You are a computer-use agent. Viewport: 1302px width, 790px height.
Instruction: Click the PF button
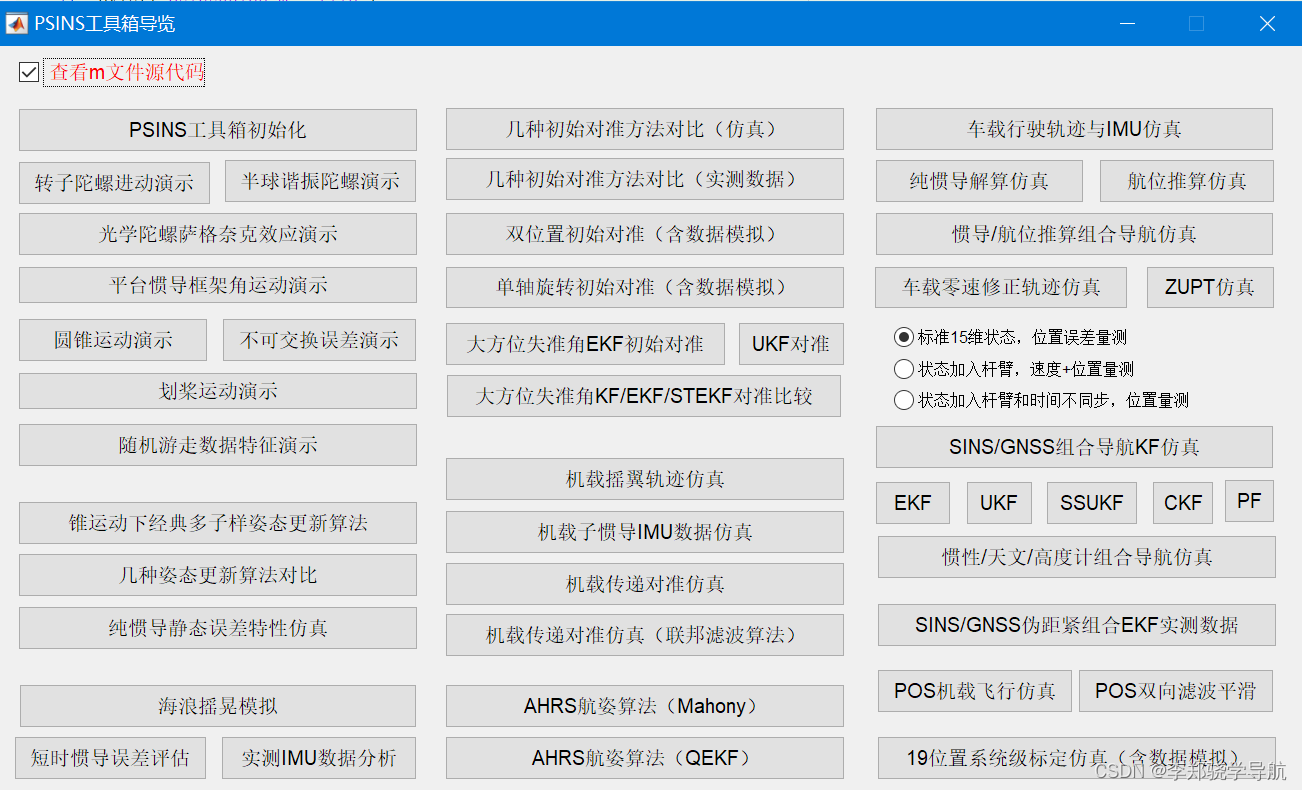coord(1250,501)
